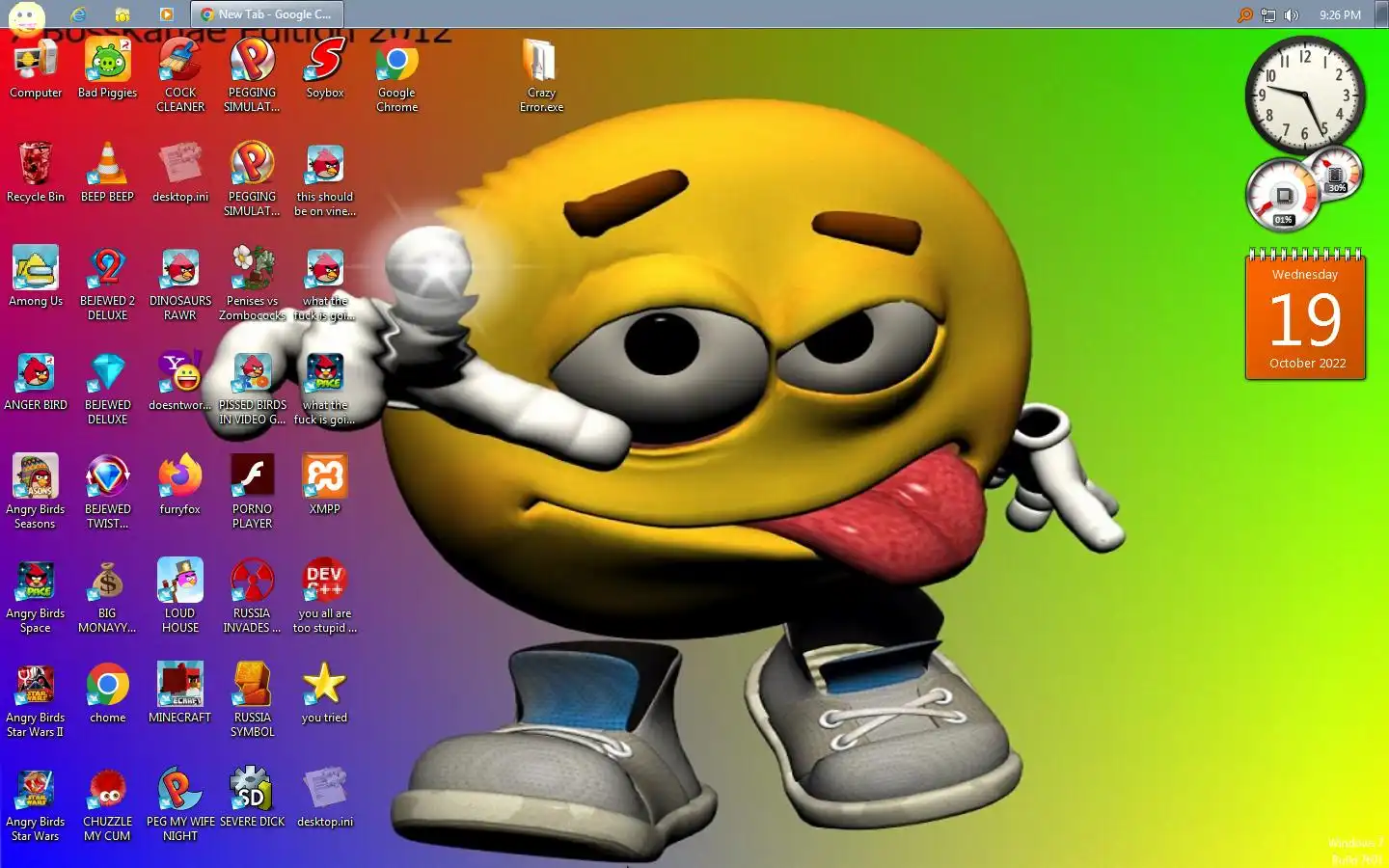Click the orange magnifier tray icon
The width and height of the screenshot is (1389, 868).
coord(1245,14)
